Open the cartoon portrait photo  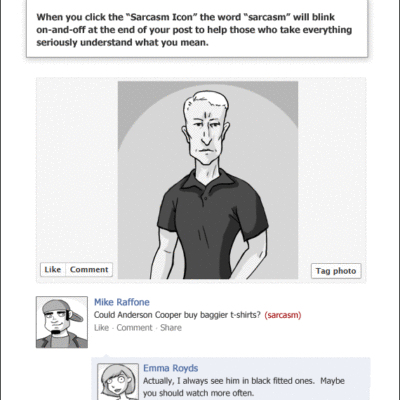click(x=208, y=180)
